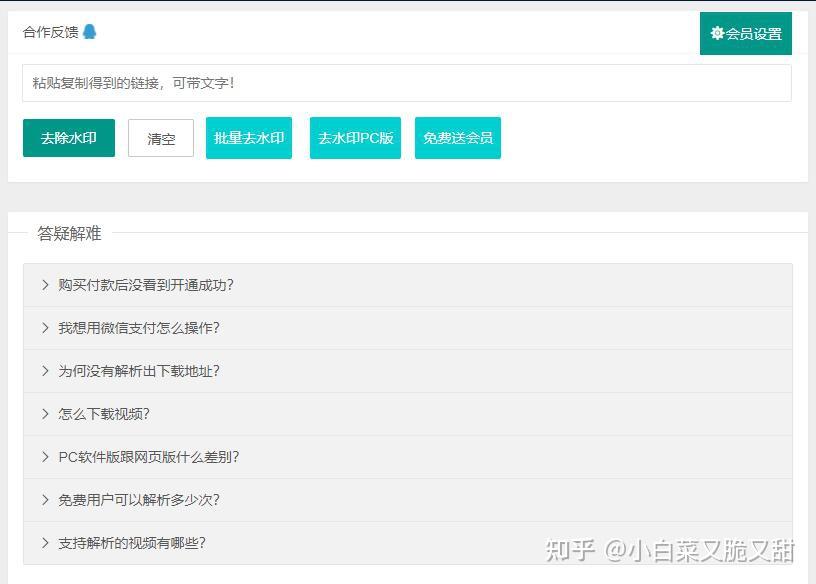
Task: Expand chevron for 怎么下载视频
Action: [45, 414]
